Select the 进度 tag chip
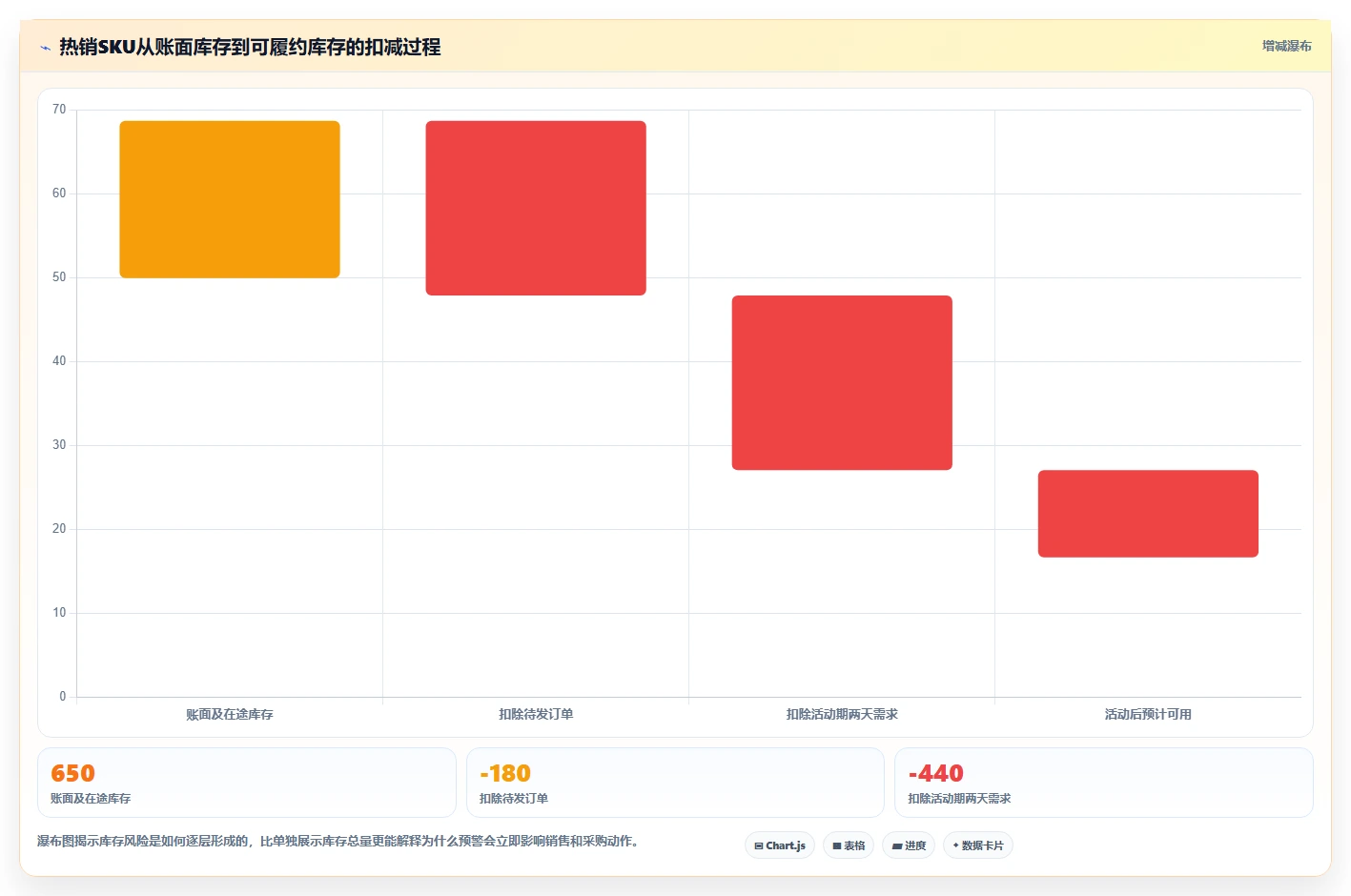1351x896 pixels. [x=909, y=845]
